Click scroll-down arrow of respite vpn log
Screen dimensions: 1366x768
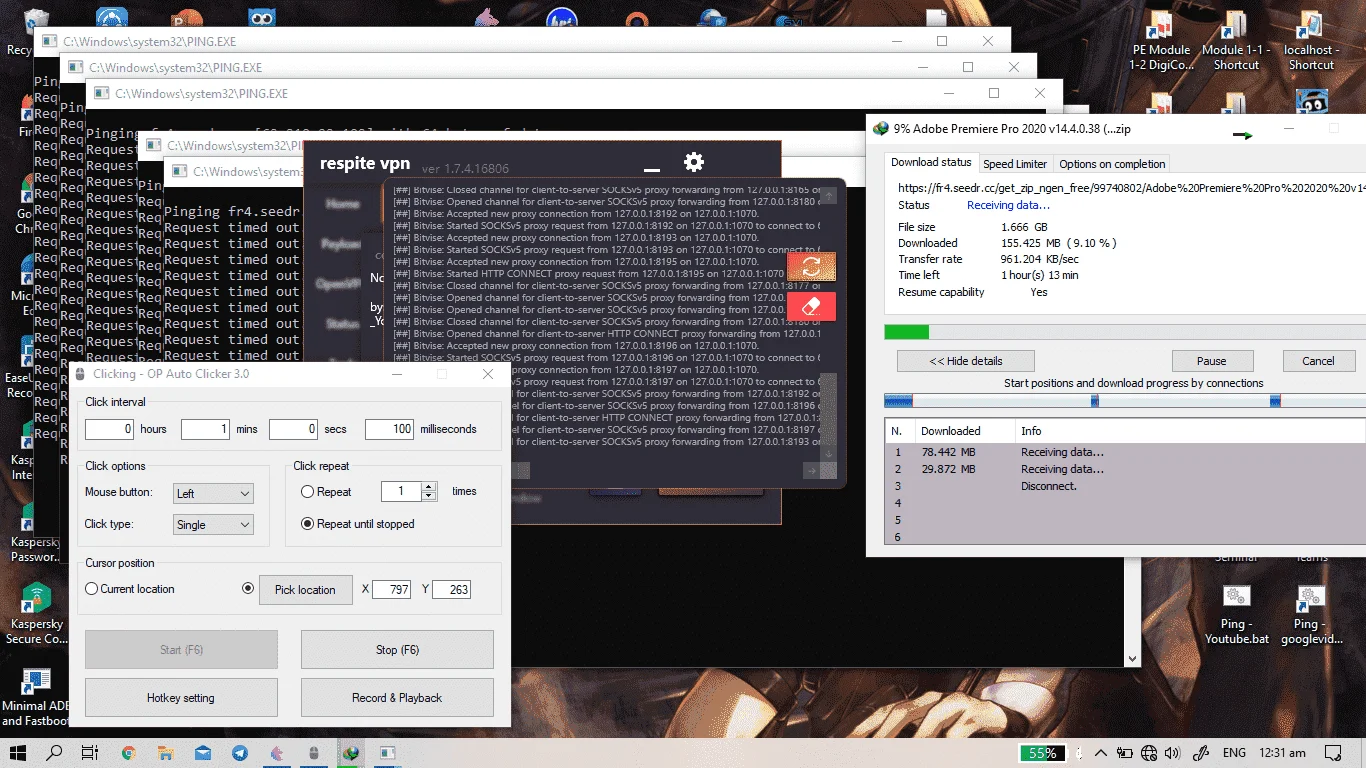point(828,452)
